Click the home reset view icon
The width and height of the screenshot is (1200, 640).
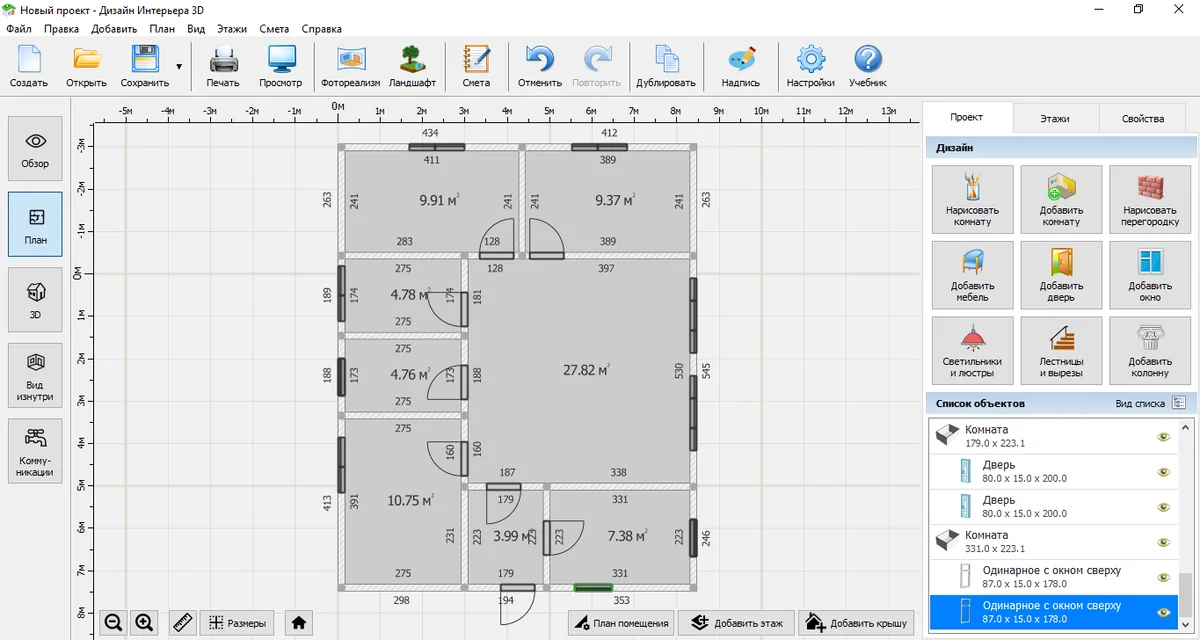(x=298, y=623)
